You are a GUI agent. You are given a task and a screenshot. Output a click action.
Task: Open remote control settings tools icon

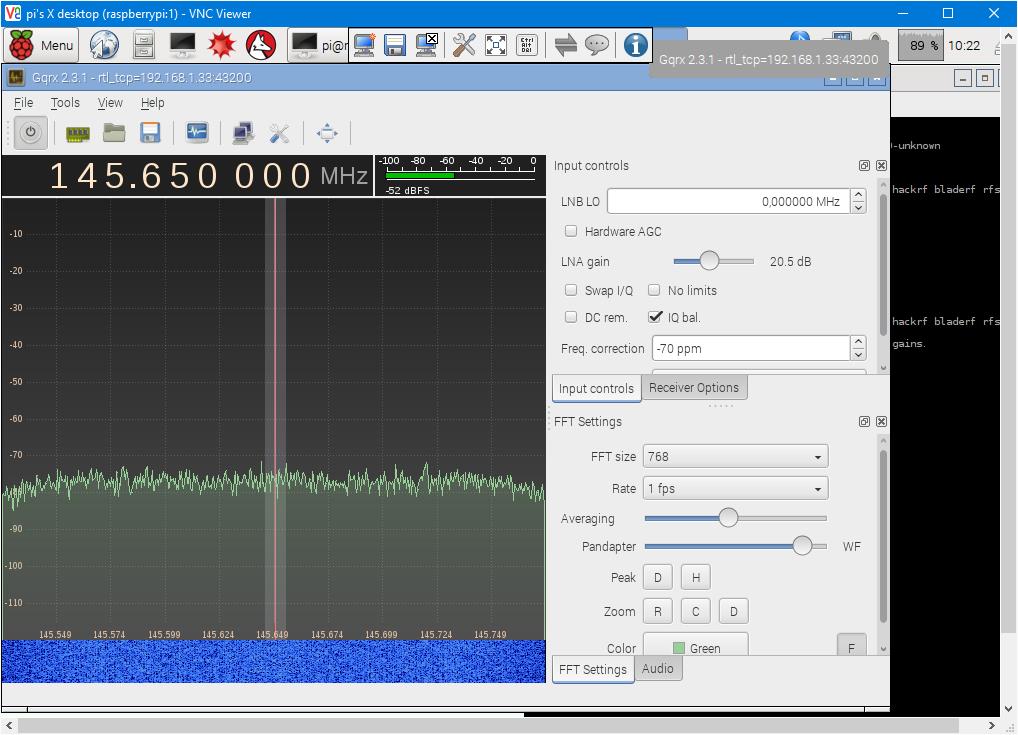coord(279,133)
